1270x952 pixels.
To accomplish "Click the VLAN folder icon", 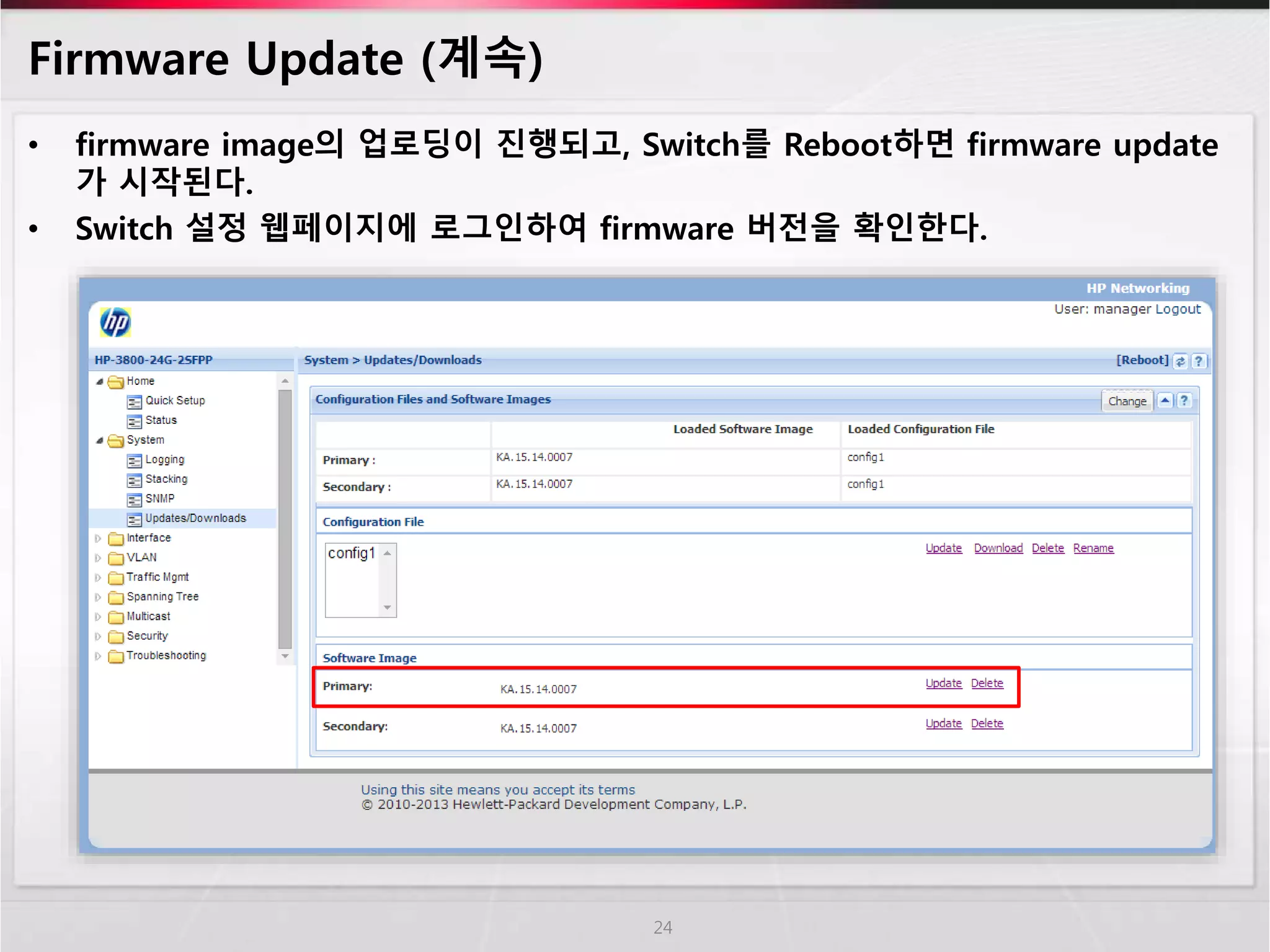I will [116, 558].
